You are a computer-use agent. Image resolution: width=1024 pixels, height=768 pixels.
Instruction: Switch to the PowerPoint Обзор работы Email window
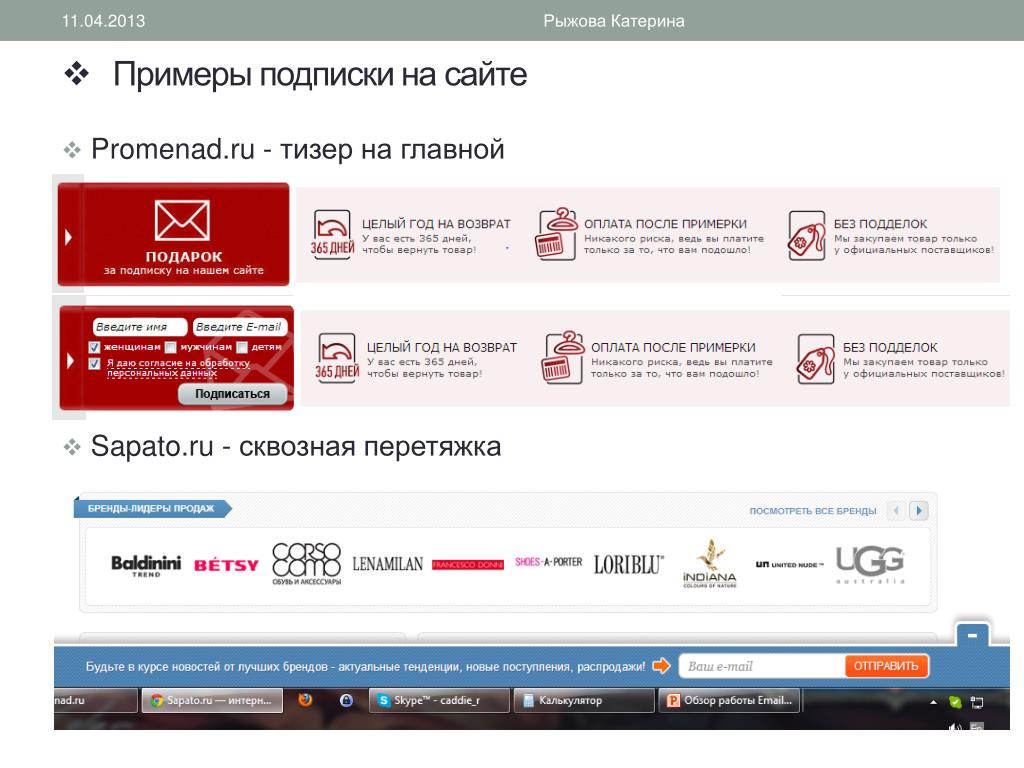[729, 700]
